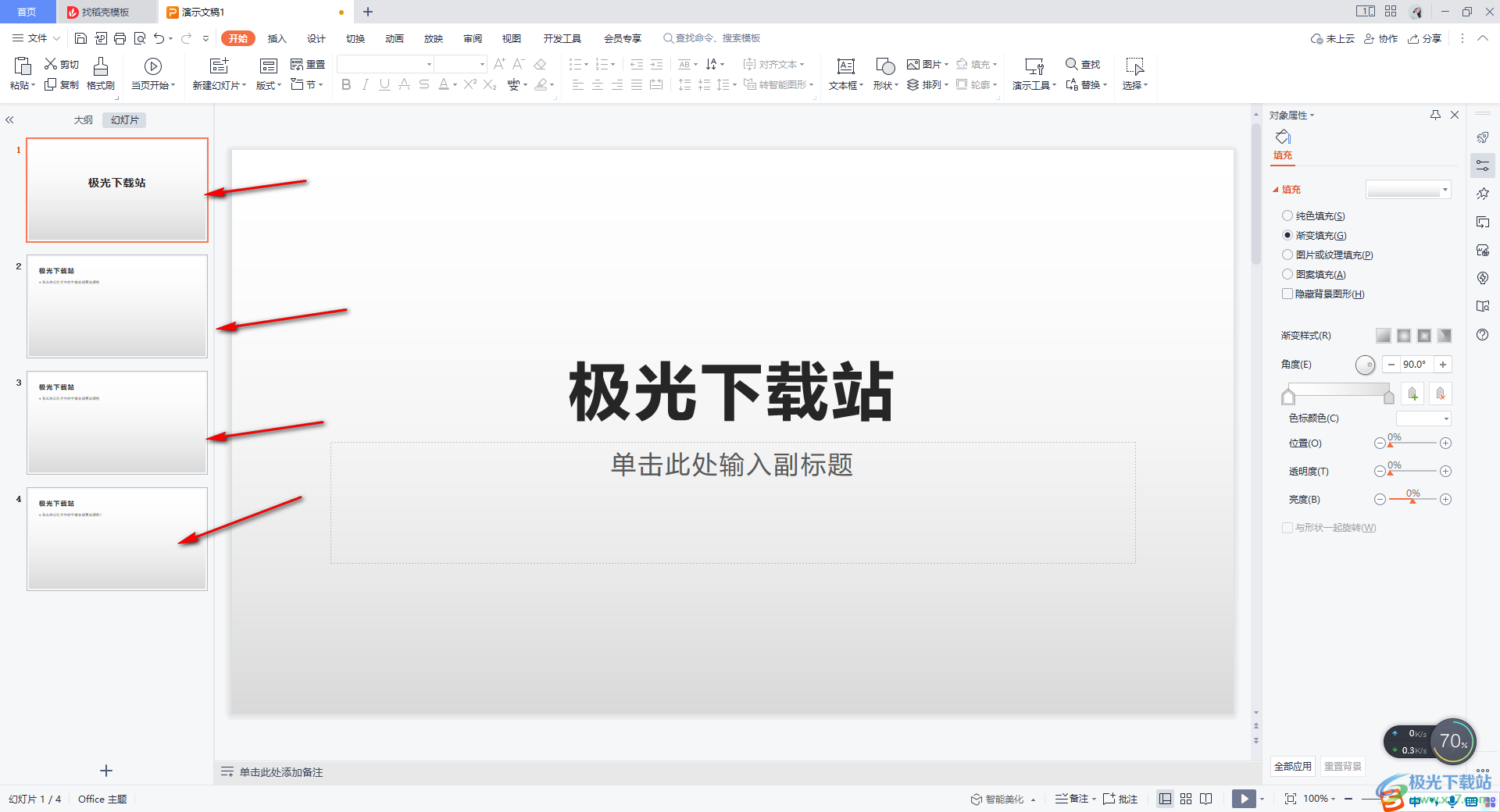Screen dimensions: 1500x812
Task: Start slideshow from current page icon
Action: pyautogui.click(x=153, y=66)
